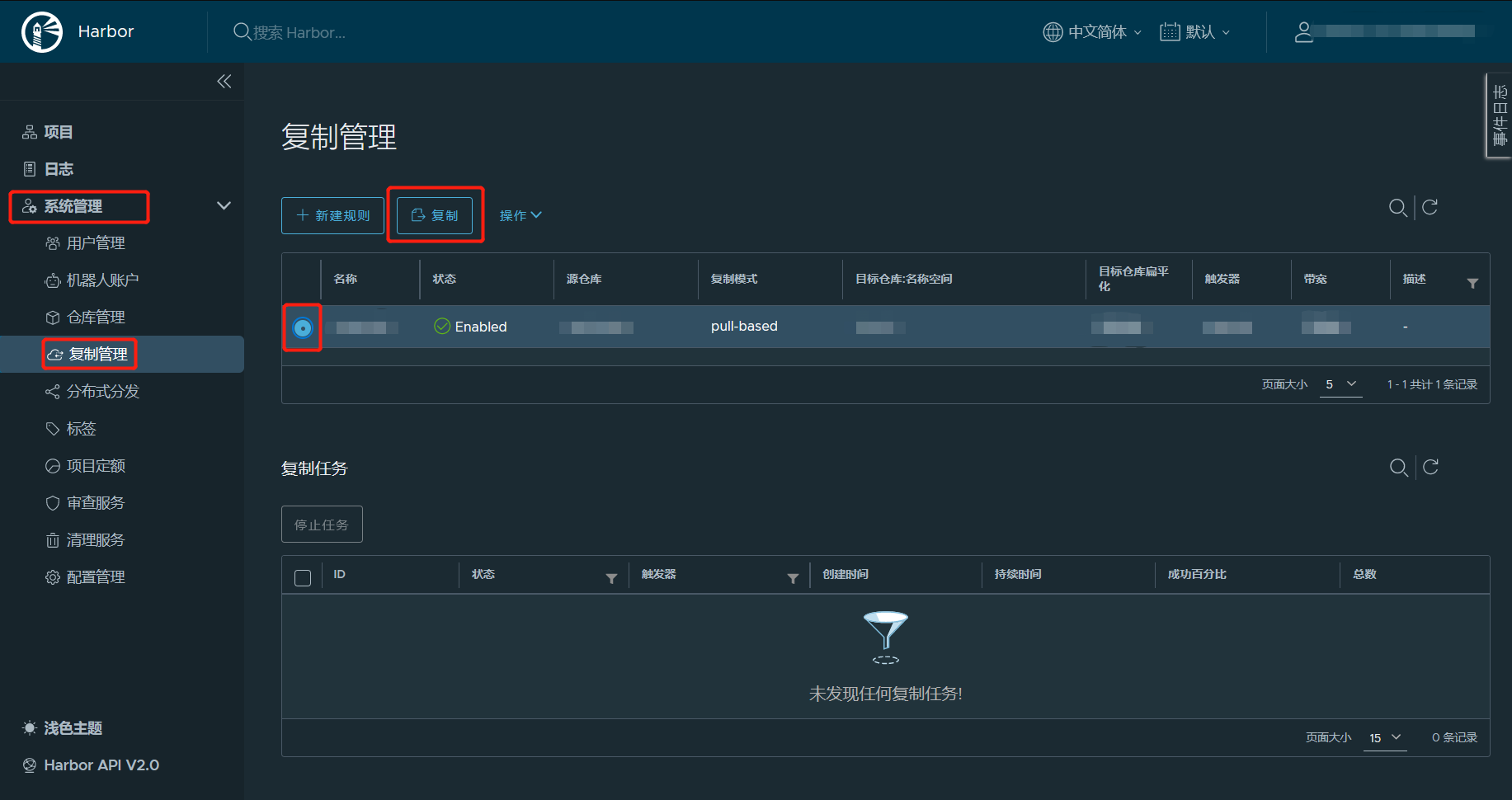Refresh the replication rules list
This screenshot has width=1512, height=800.
[x=1430, y=207]
